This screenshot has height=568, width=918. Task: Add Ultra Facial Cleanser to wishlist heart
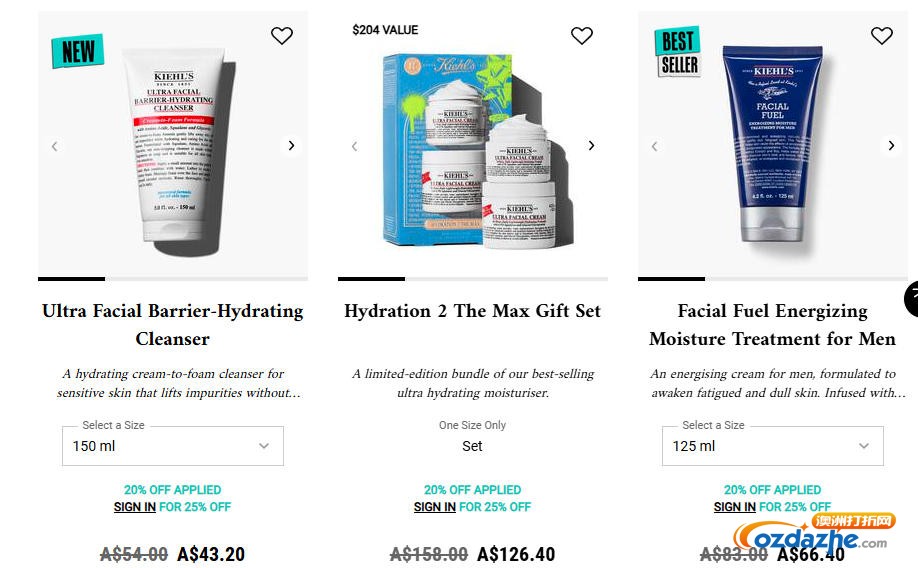click(282, 36)
